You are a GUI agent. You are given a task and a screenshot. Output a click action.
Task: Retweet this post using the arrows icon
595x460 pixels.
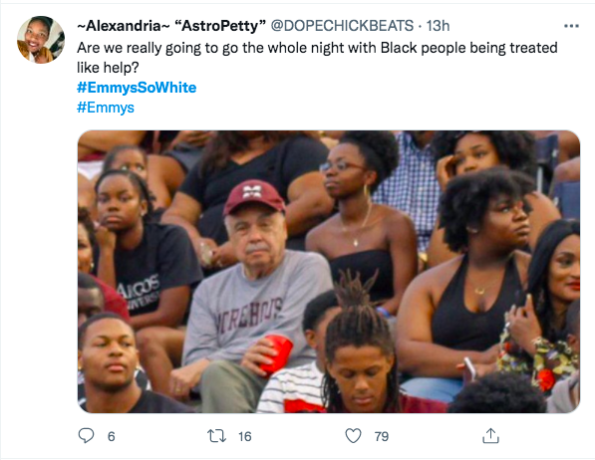point(217,436)
